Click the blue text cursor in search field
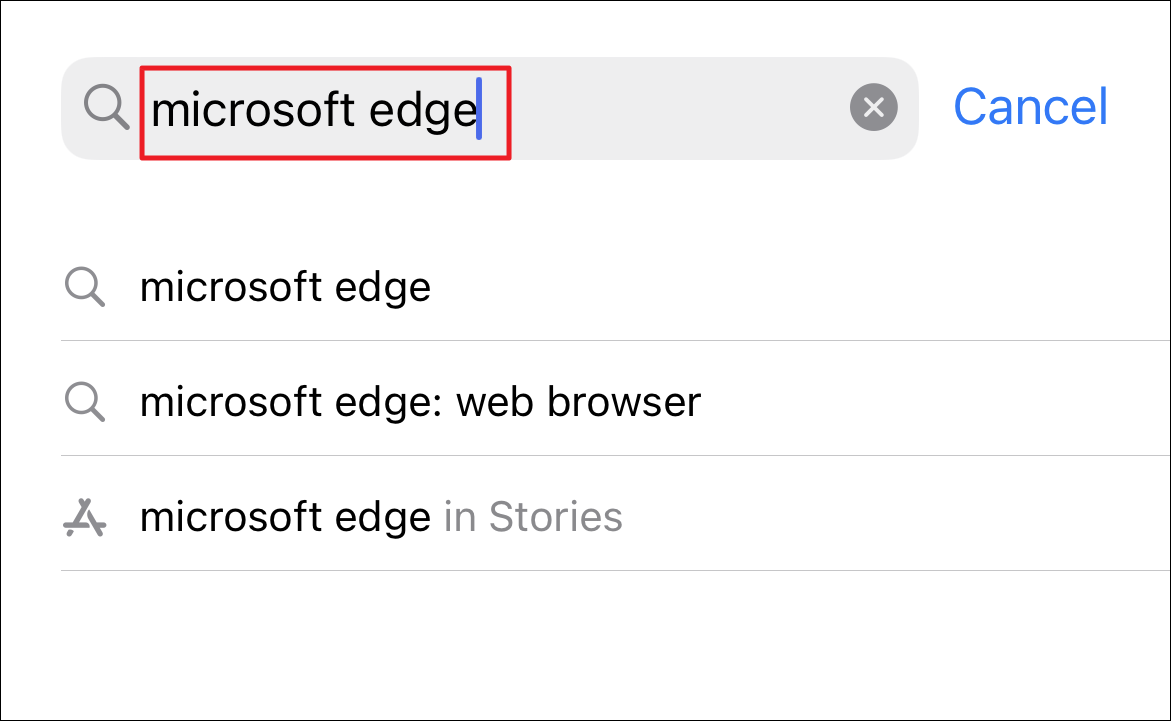 click(480, 108)
